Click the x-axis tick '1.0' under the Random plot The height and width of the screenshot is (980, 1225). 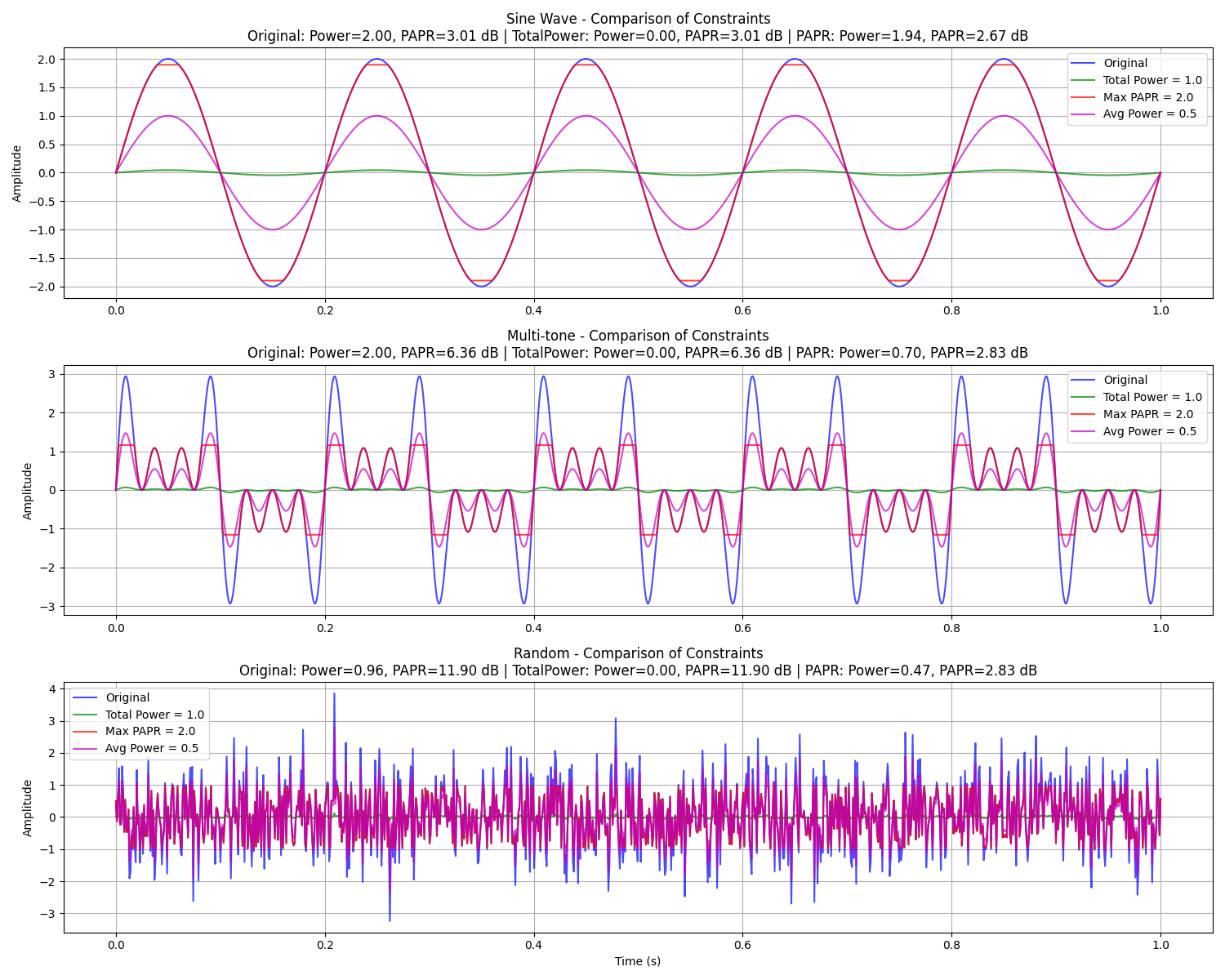pos(1160,946)
